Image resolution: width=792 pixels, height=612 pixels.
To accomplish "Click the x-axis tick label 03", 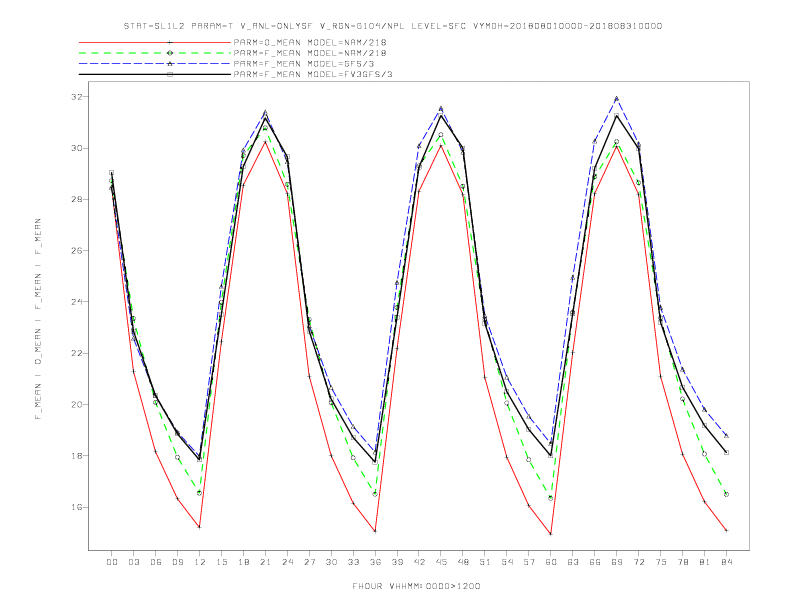I will pyautogui.click(x=133, y=562).
